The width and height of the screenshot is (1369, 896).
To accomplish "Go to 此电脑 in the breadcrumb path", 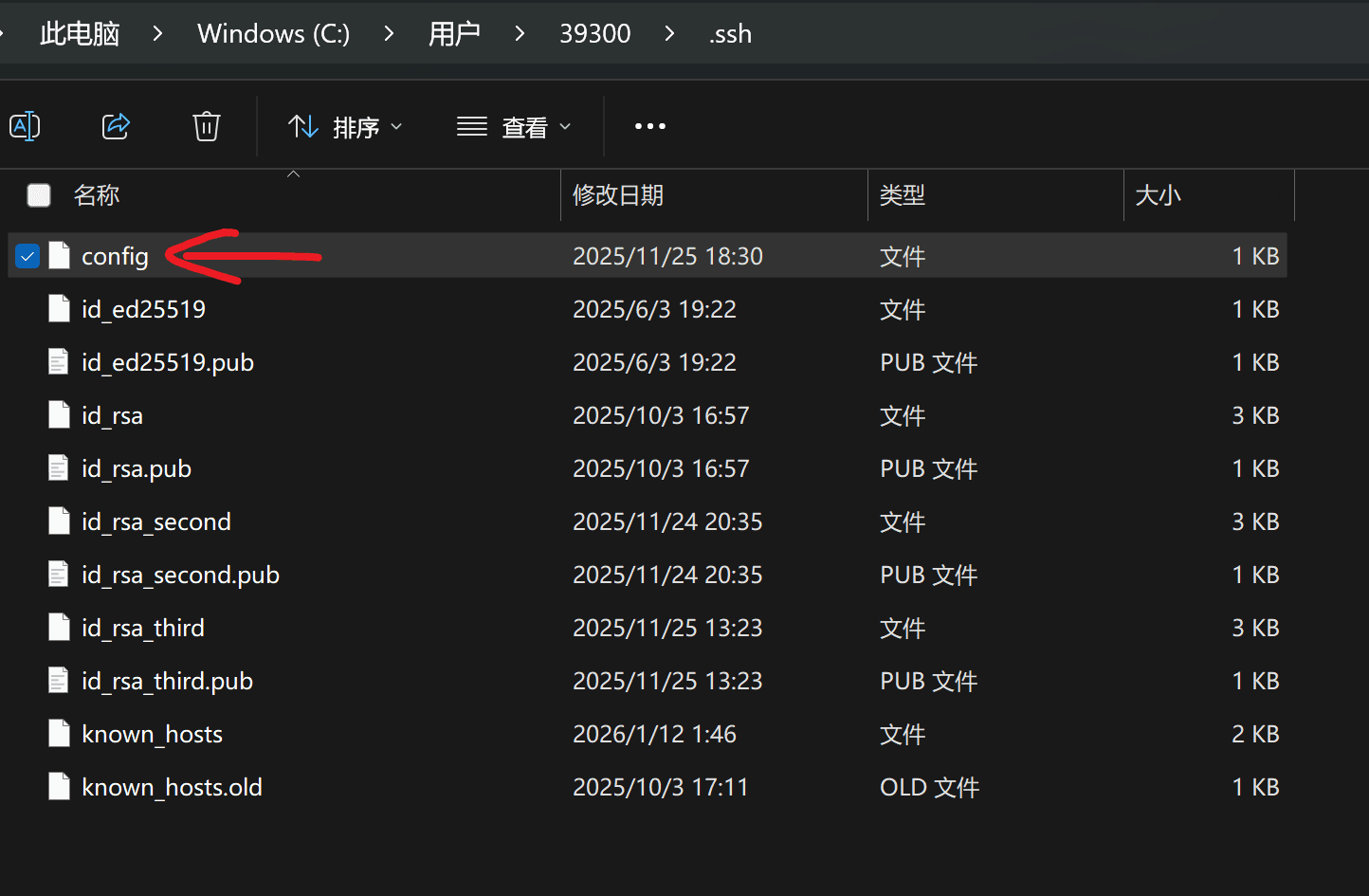I will [80, 34].
